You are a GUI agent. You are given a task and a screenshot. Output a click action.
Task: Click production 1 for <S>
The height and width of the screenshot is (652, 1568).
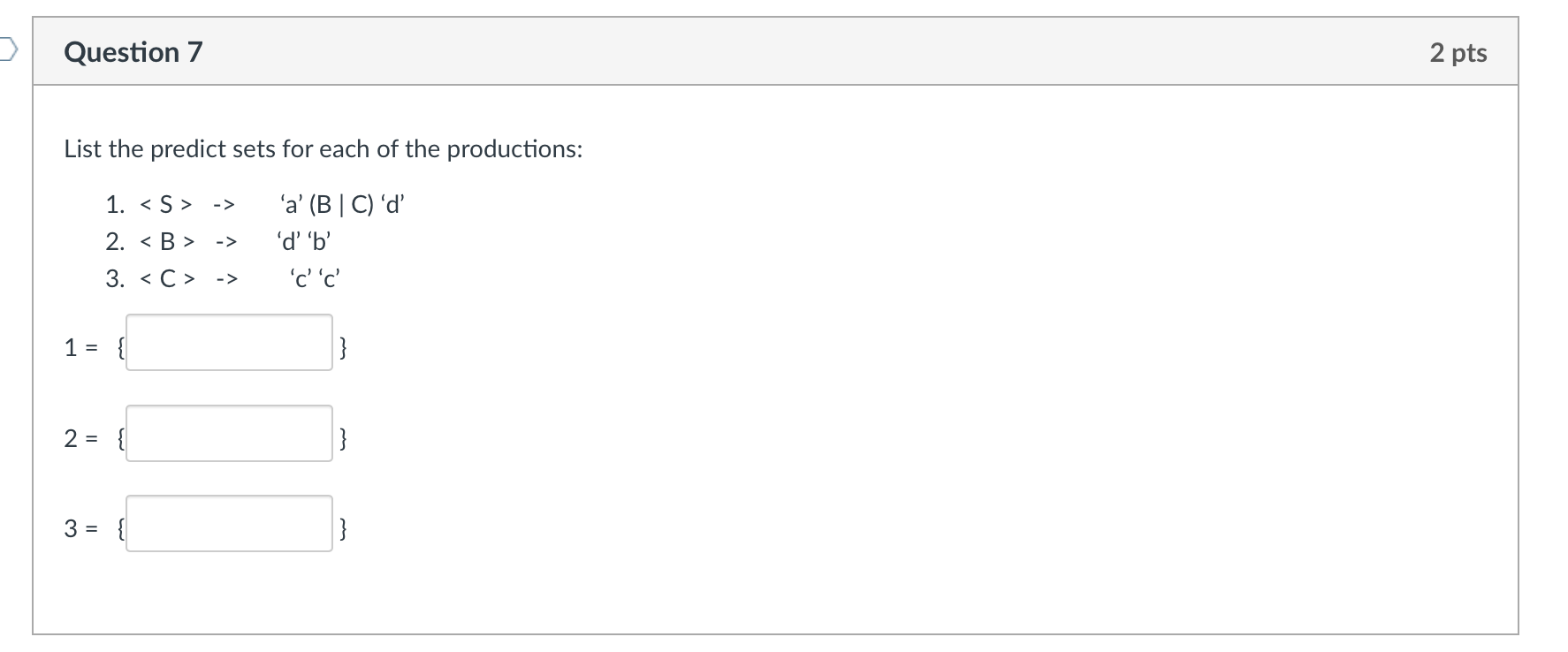[x=255, y=205]
